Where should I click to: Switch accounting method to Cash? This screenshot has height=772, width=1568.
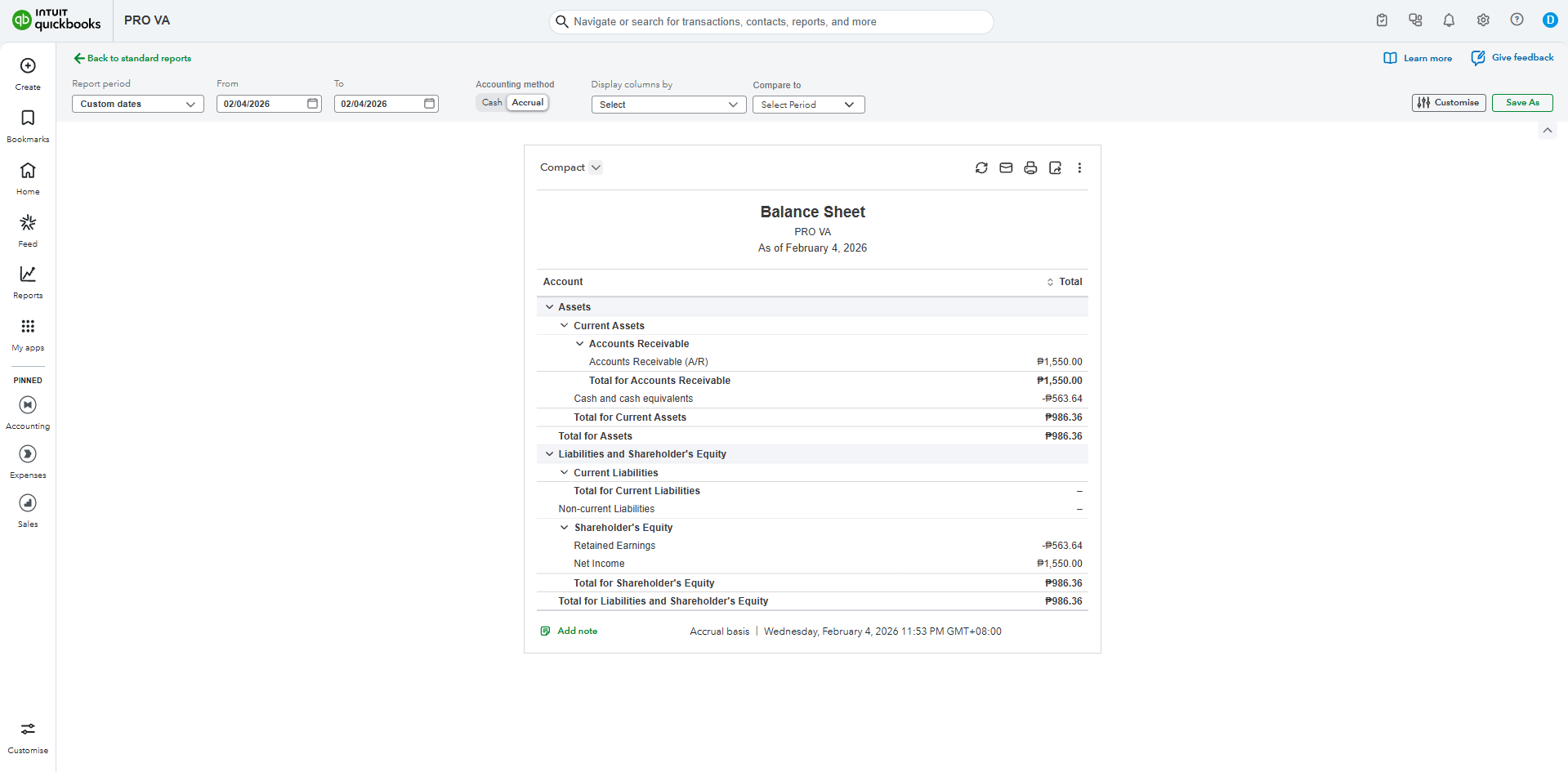[492, 103]
